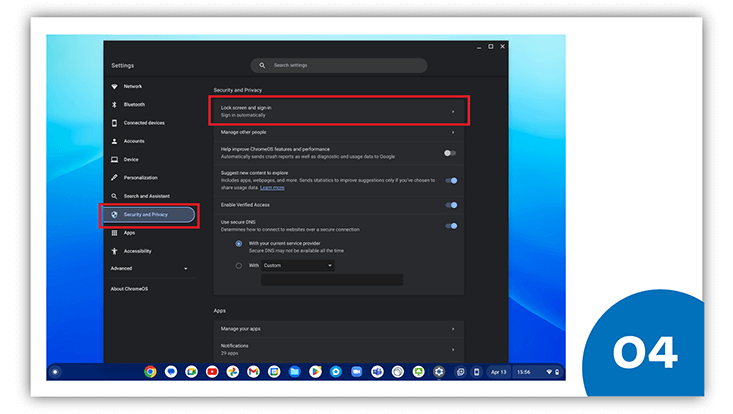This screenshot has height=414, width=733.
Task: Click the Bluetooth icon in sidebar
Action: (115, 105)
